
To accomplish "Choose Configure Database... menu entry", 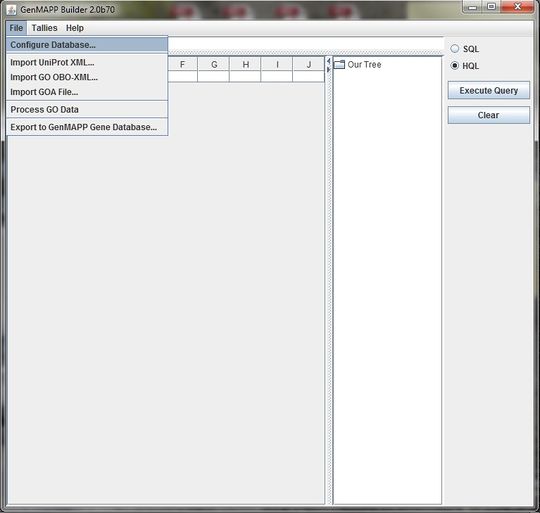I will (x=87, y=45).
